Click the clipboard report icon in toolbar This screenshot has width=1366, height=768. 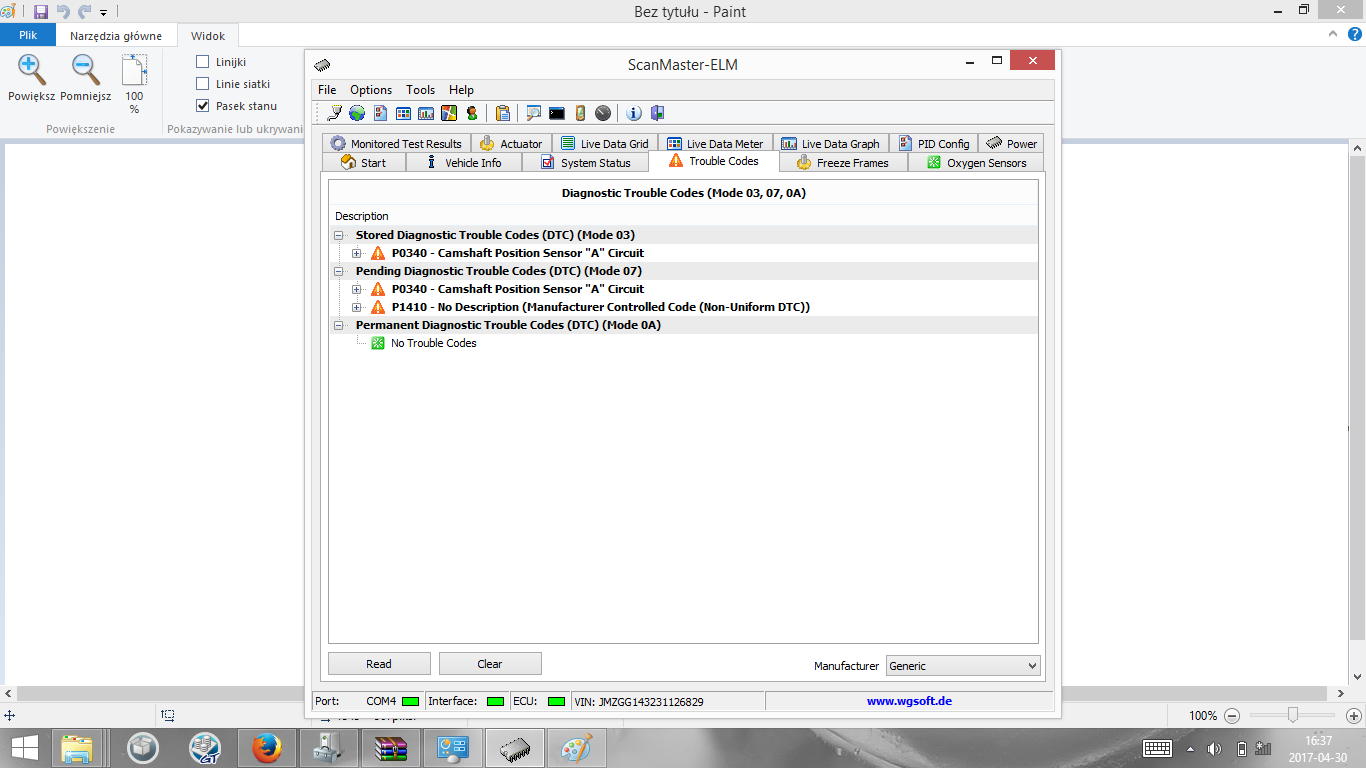pyautogui.click(x=503, y=113)
